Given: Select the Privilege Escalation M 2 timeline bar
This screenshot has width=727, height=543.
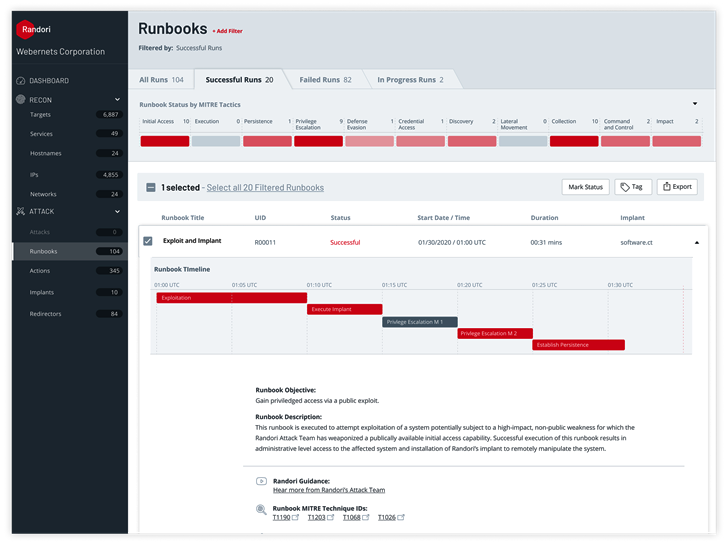Looking at the screenshot, I should 495,333.
